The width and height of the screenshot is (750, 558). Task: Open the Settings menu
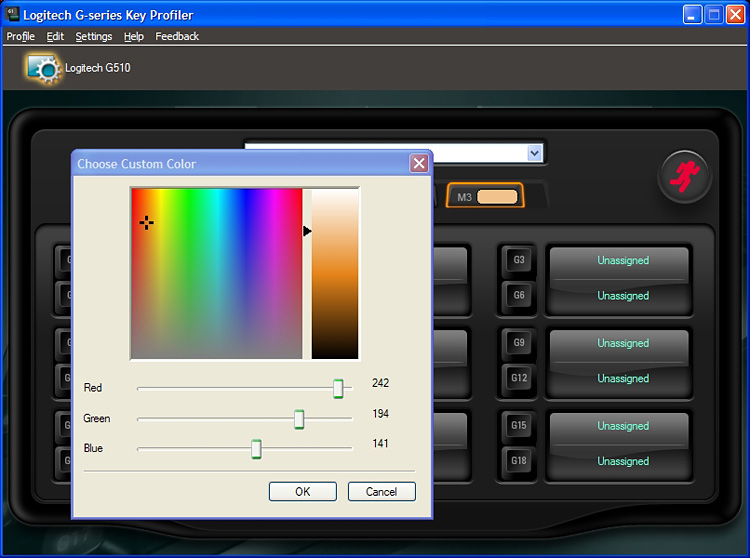[94, 36]
